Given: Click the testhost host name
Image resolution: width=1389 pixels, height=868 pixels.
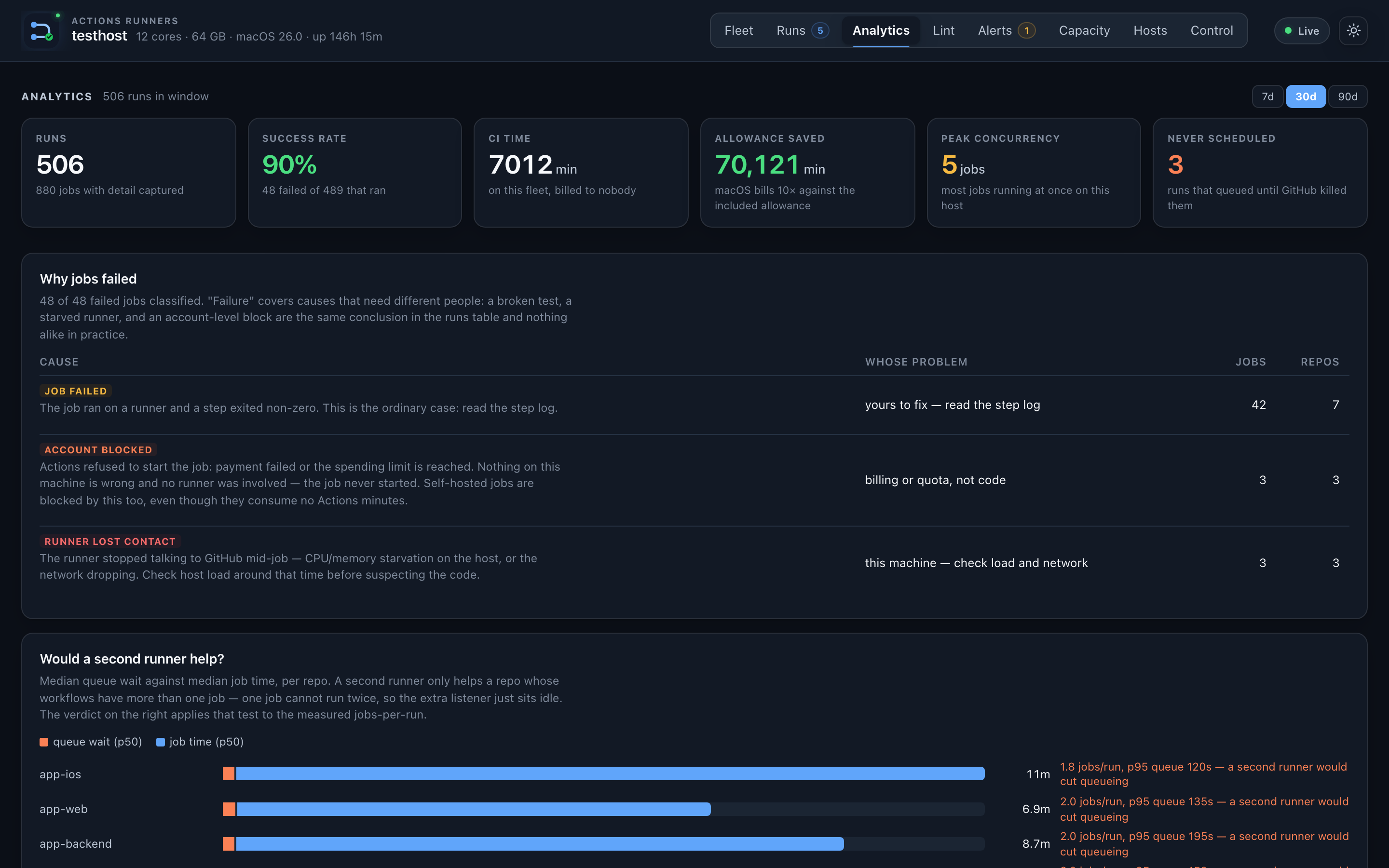Looking at the screenshot, I should [x=99, y=36].
